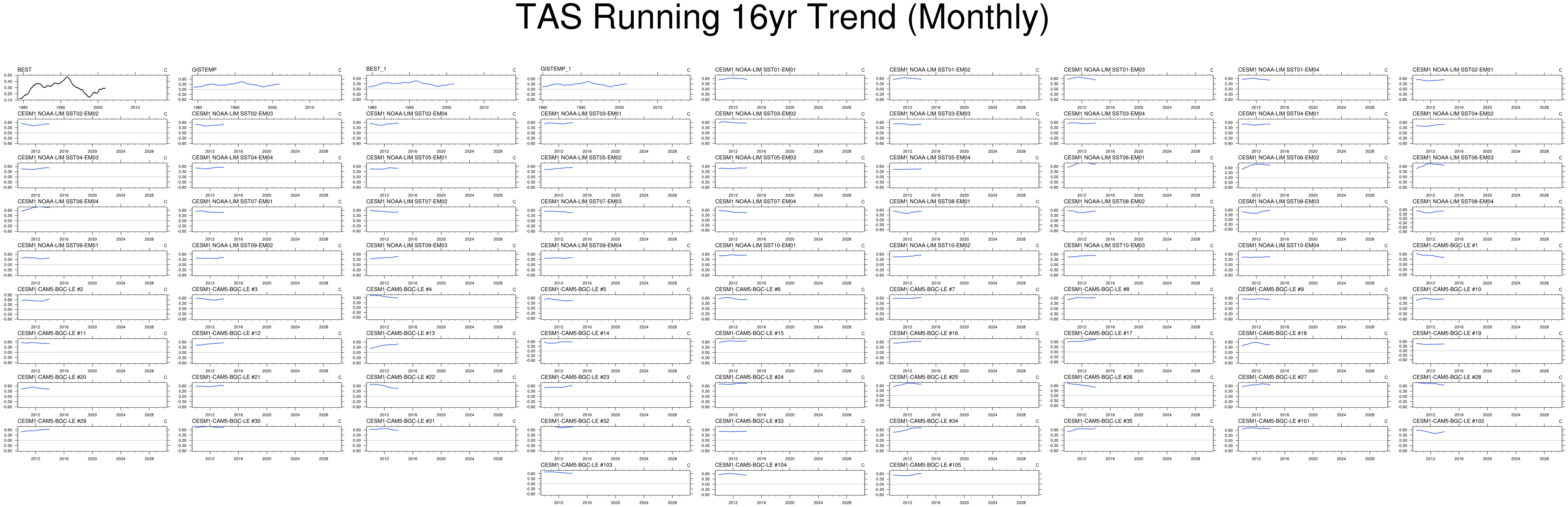1568x507 pixels.
Task: Select the CESM1-CAM5-BGC-LE #102 panel
Action: [x=1487, y=438]
